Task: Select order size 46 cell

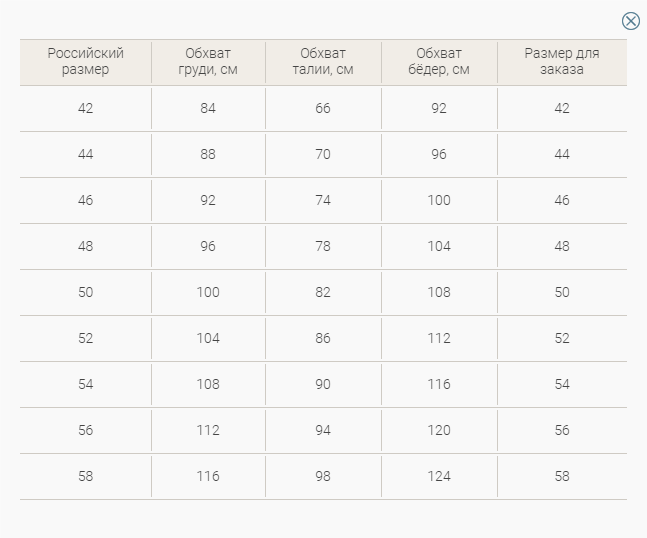Action: click(562, 201)
